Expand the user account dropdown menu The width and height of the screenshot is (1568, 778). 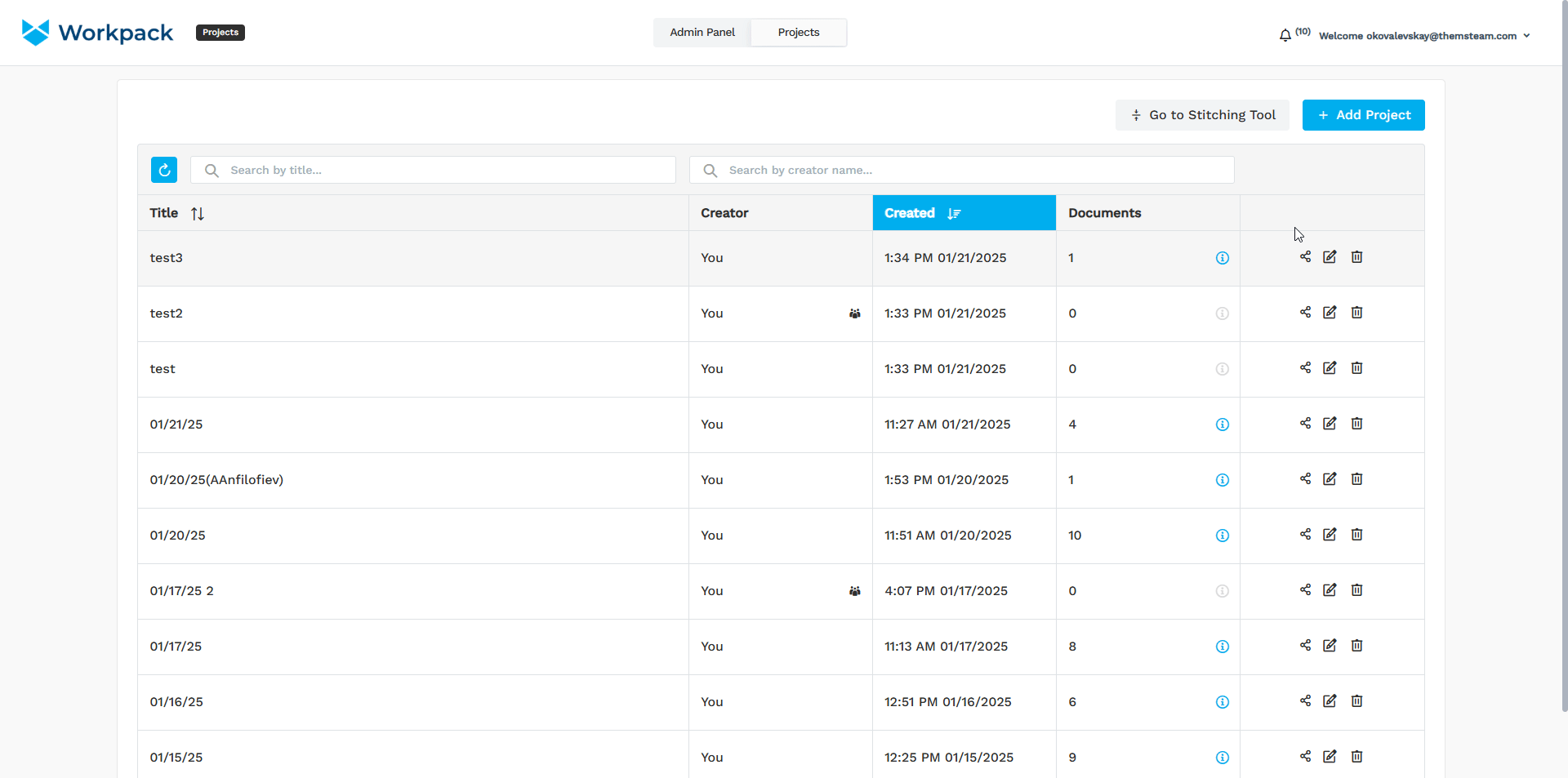click(1526, 36)
